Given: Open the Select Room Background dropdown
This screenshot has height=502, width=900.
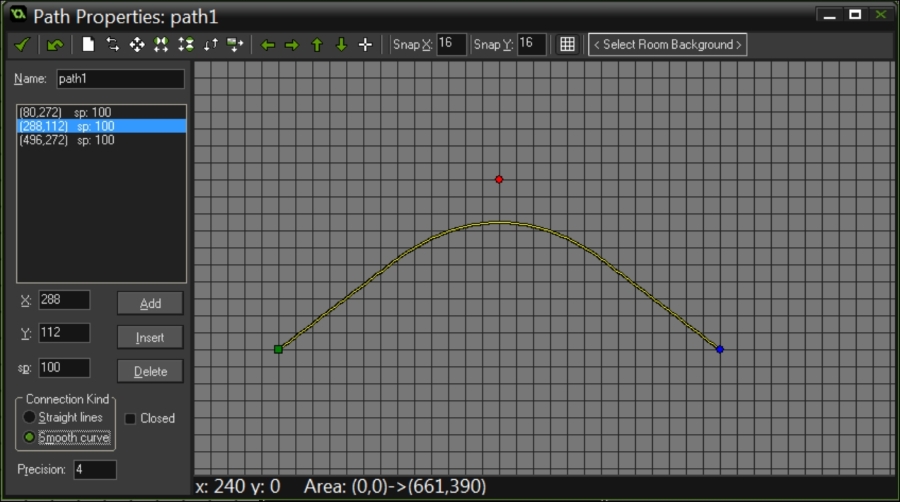Looking at the screenshot, I should (667, 45).
